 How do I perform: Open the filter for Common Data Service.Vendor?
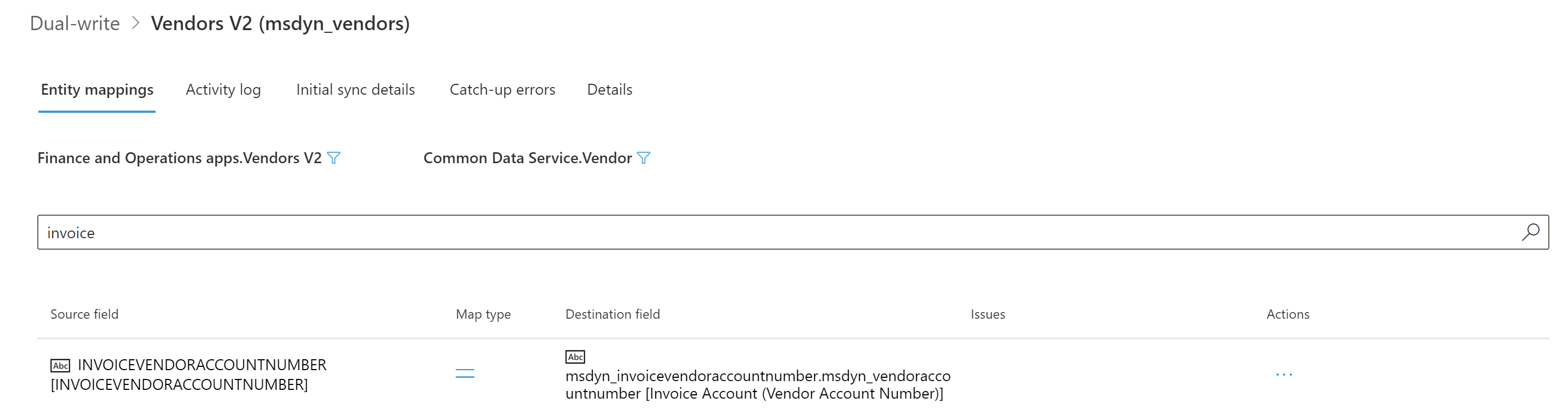(645, 158)
